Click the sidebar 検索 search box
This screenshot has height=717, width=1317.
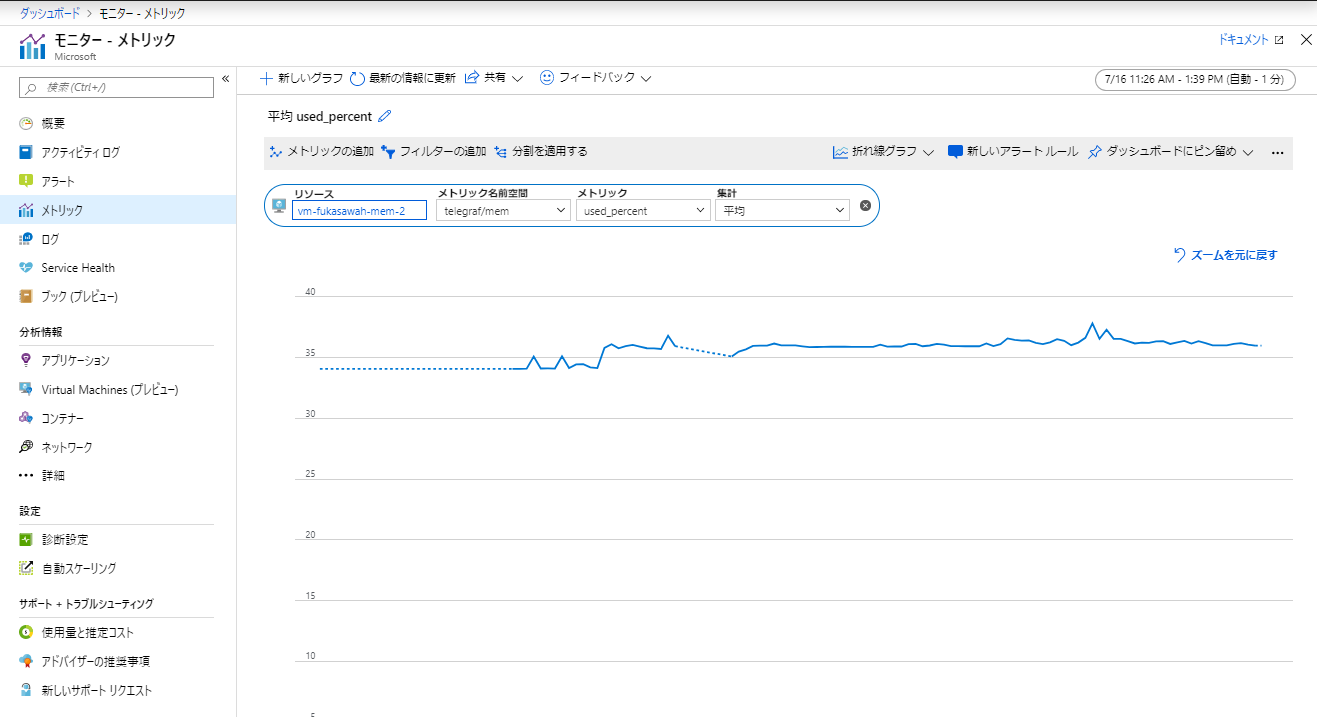(117, 88)
